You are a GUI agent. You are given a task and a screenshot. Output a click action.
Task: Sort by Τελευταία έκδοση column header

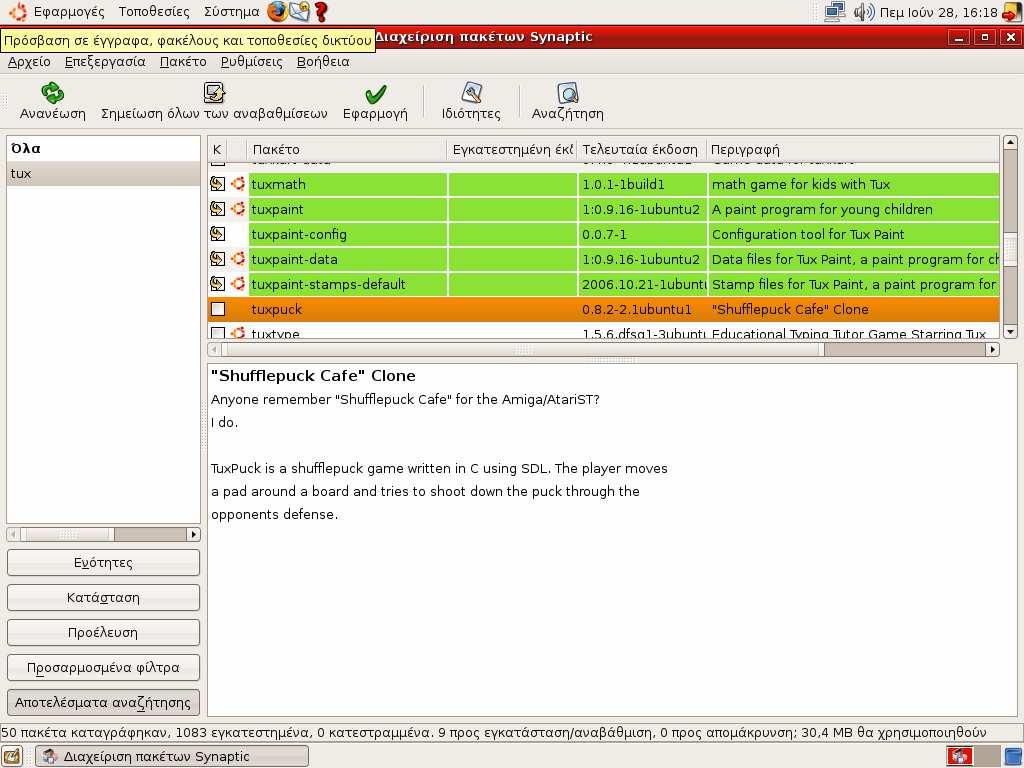point(641,150)
